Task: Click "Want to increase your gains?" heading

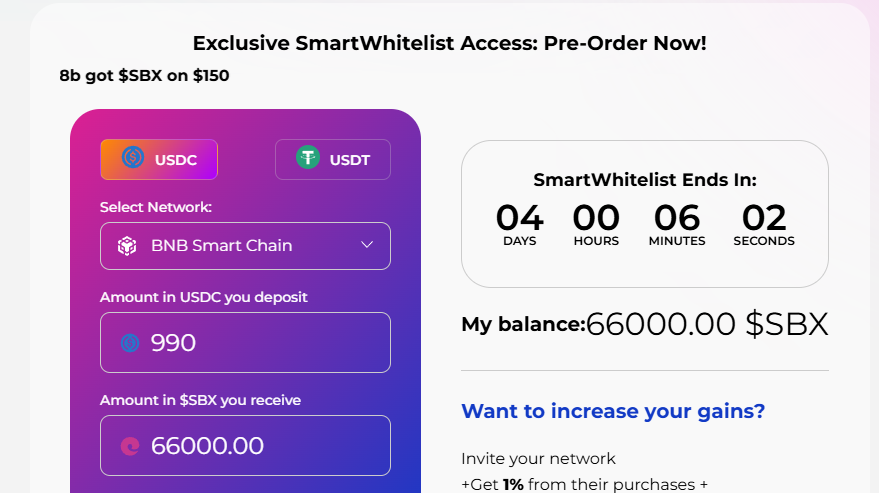Action: pos(613,411)
